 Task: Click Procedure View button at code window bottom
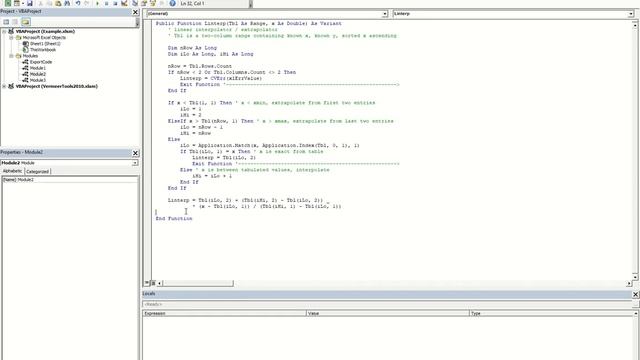147,283
